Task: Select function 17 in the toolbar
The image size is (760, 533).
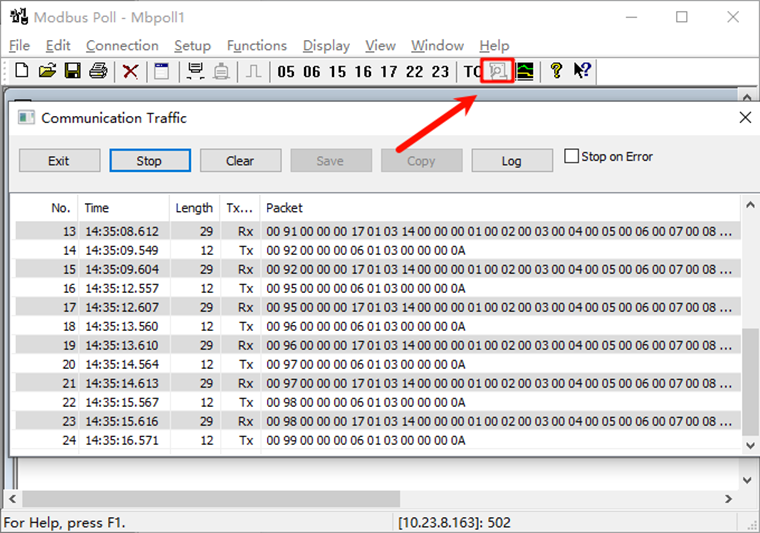Action: (389, 72)
